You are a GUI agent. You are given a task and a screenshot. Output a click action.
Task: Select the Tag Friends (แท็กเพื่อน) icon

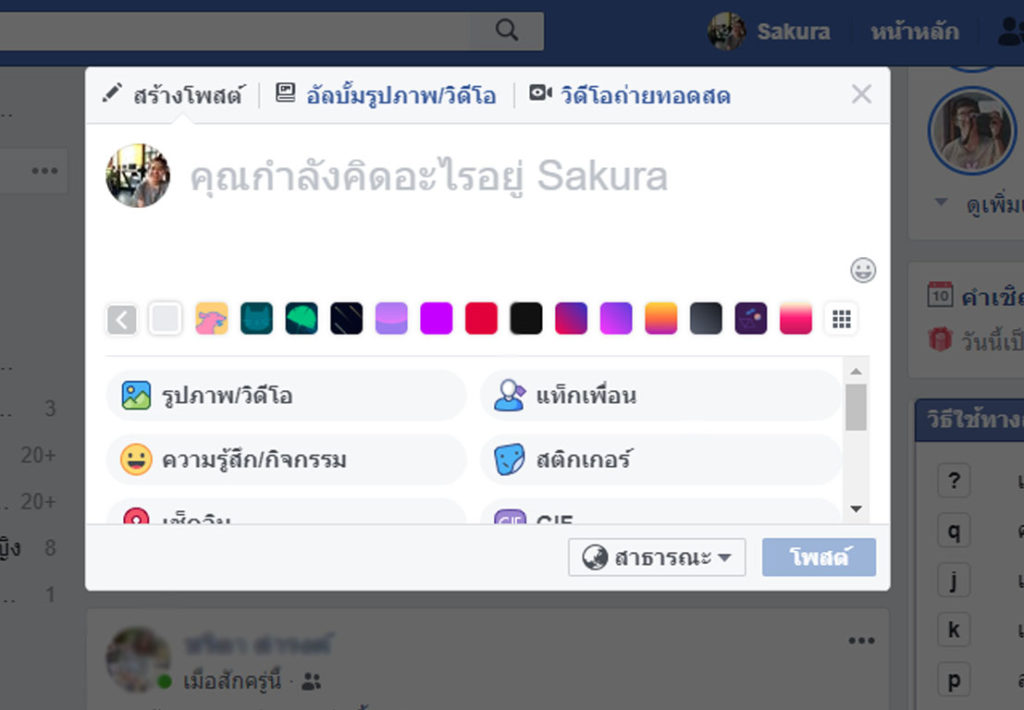[512, 396]
